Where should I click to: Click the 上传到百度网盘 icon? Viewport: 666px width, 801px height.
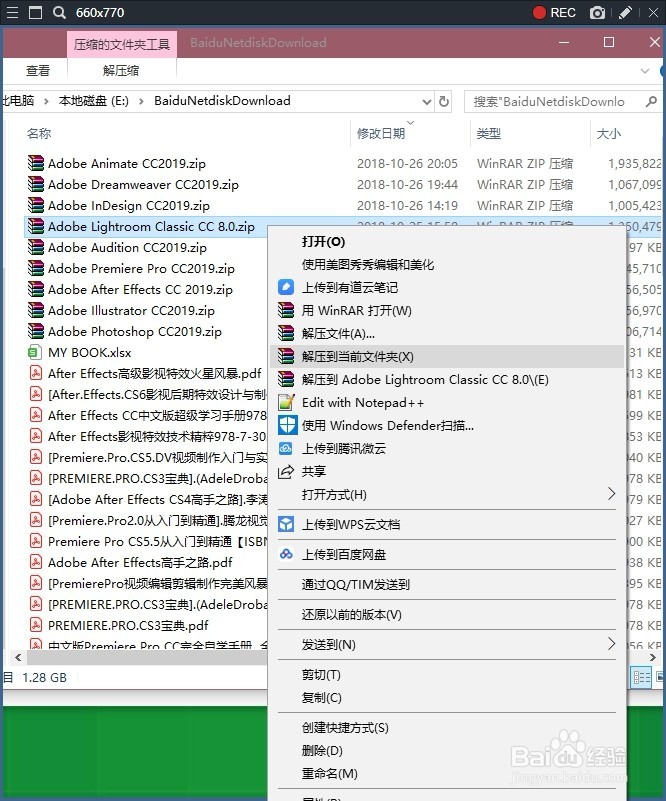pos(286,554)
